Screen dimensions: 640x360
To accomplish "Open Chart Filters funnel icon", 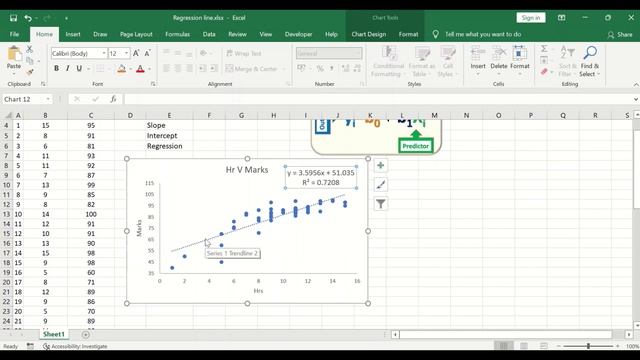I will click(380, 204).
